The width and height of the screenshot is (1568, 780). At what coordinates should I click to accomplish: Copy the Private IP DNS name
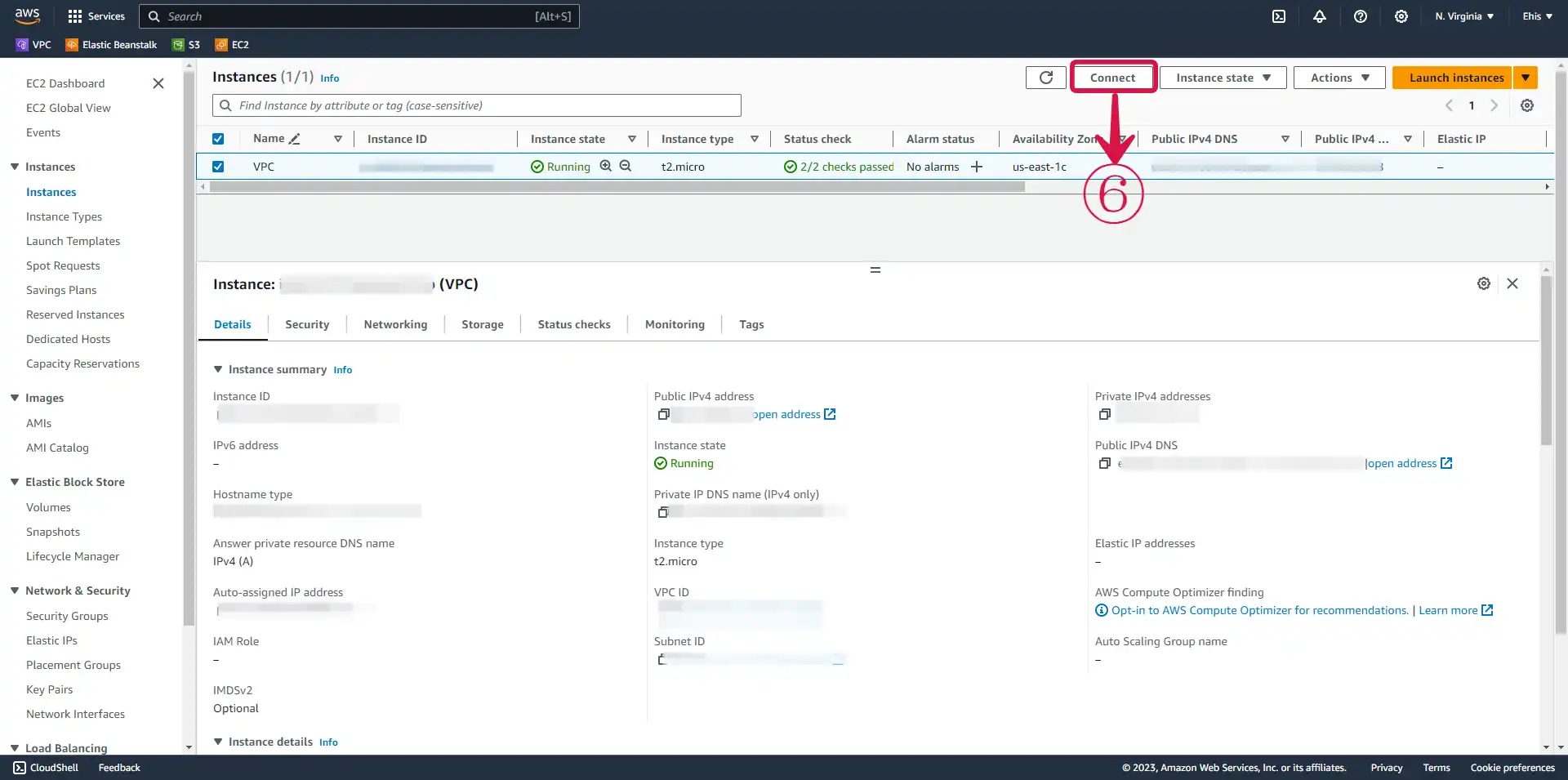pyautogui.click(x=664, y=512)
